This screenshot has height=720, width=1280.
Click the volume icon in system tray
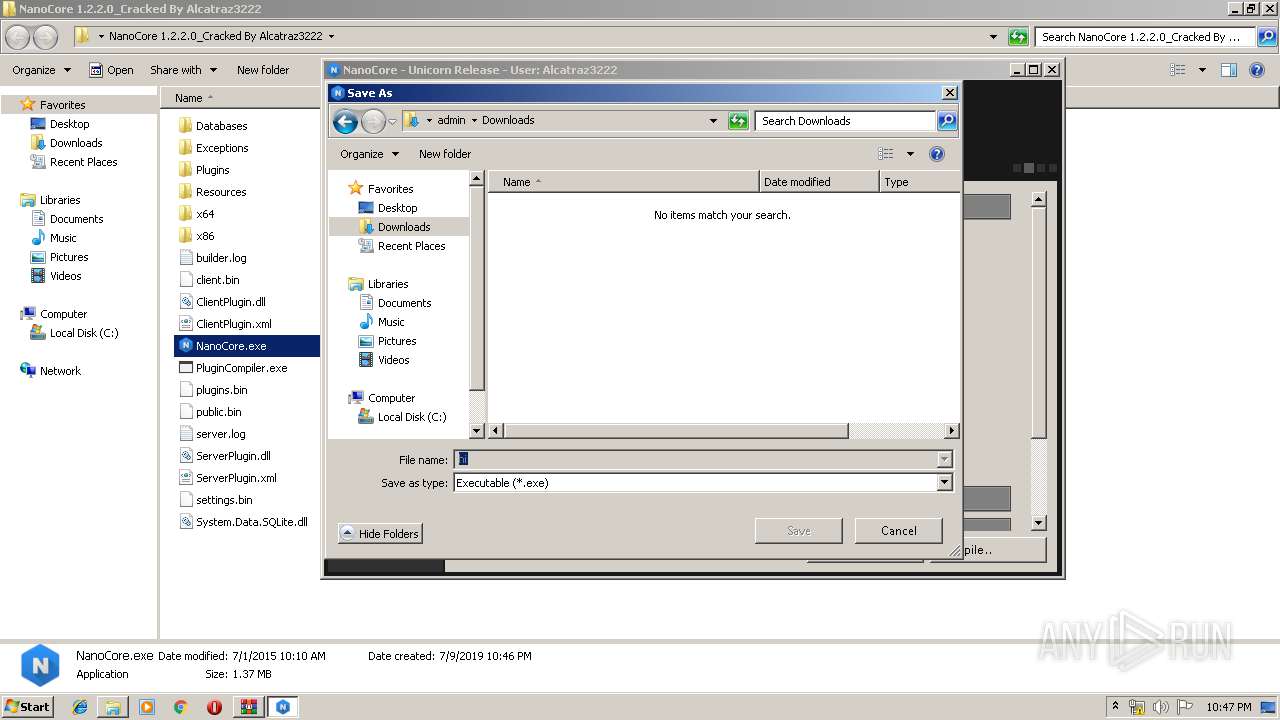[1161, 707]
